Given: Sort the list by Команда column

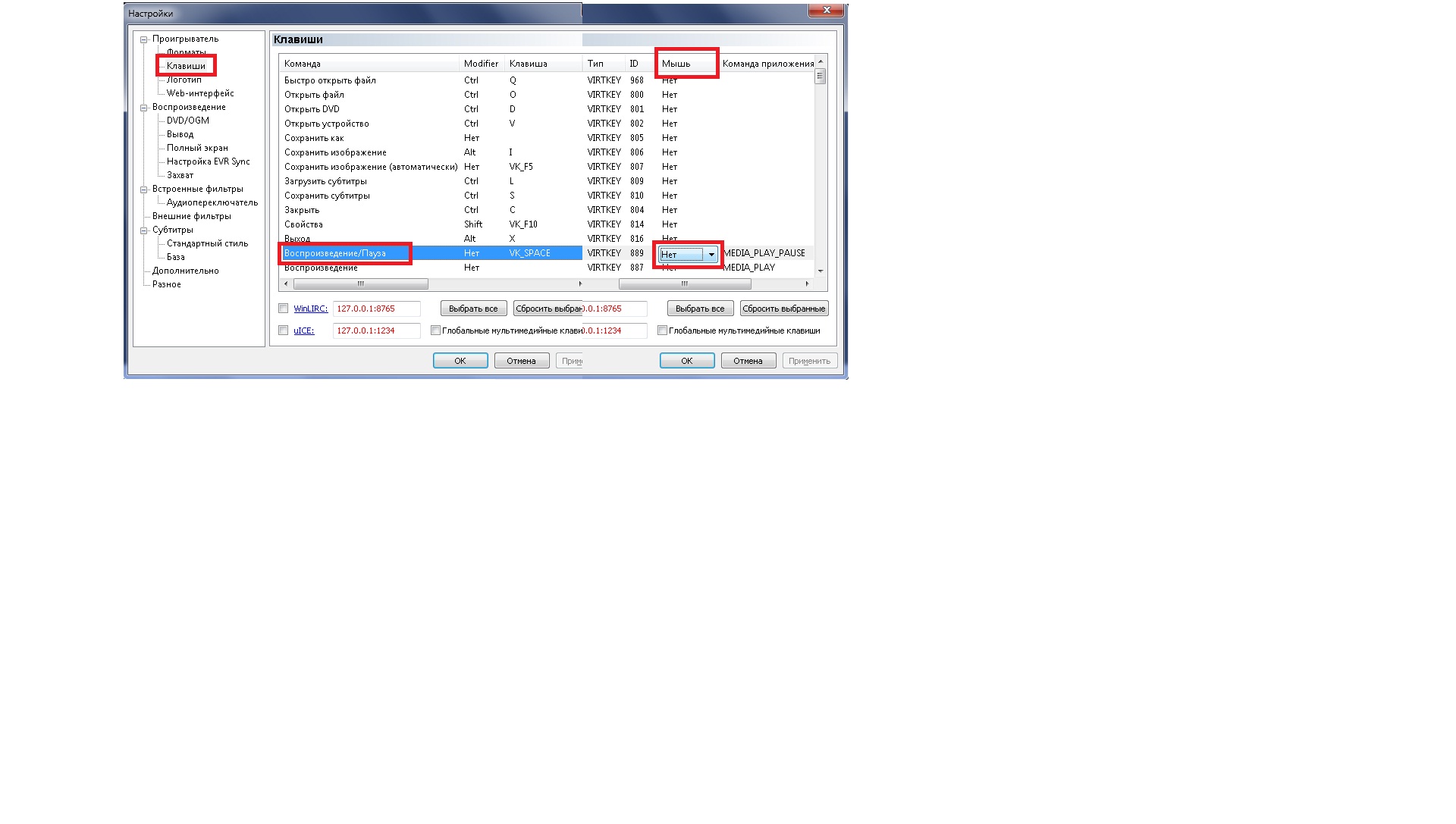Looking at the screenshot, I should 369,64.
